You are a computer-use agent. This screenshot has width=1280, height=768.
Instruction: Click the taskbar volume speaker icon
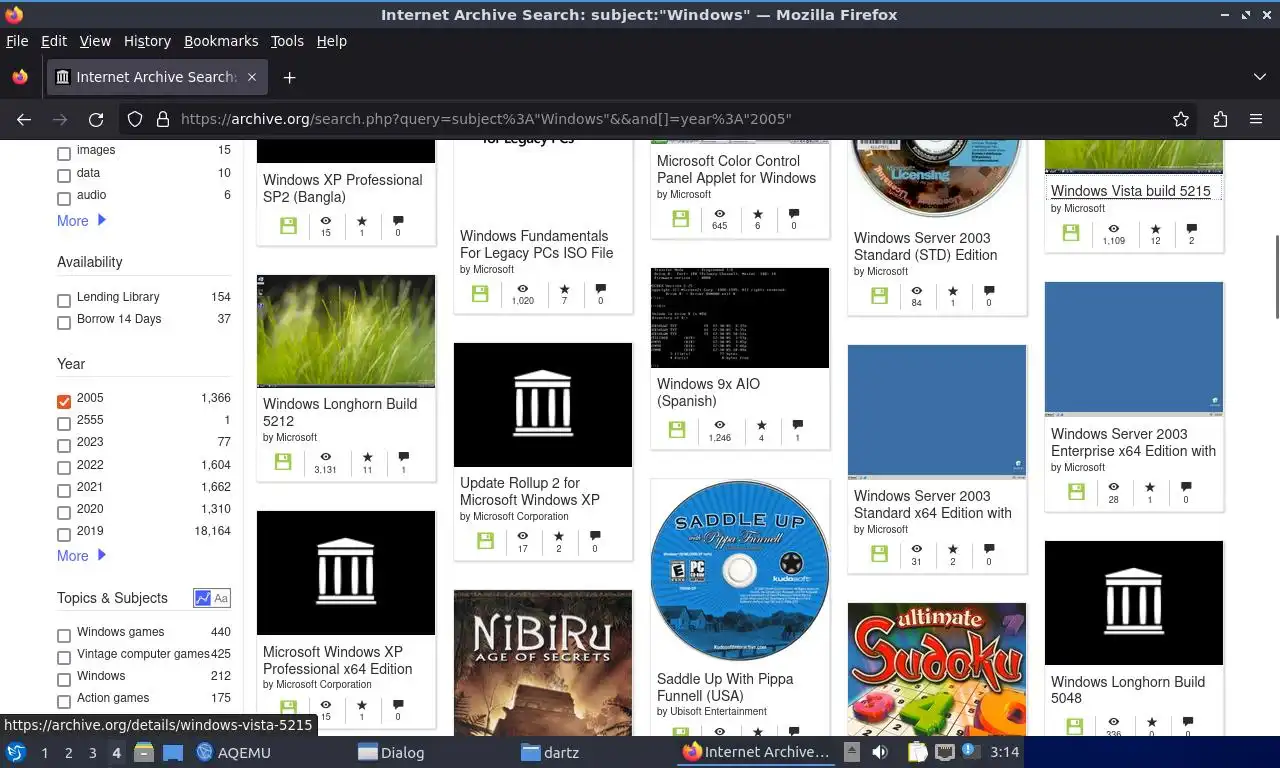tap(880, 753)
